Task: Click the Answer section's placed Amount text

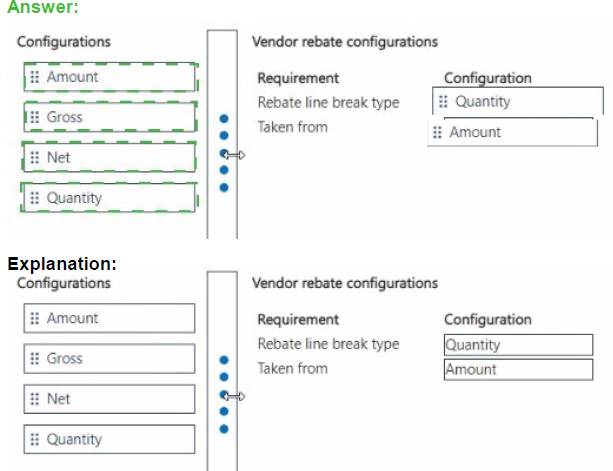Action: [475, 132]
